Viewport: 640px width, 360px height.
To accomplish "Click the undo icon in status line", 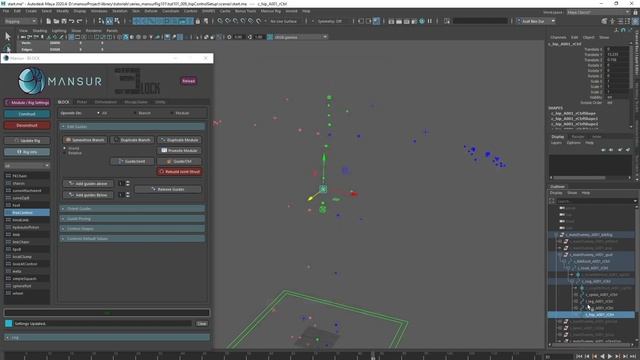I will (x=71, y=21).
